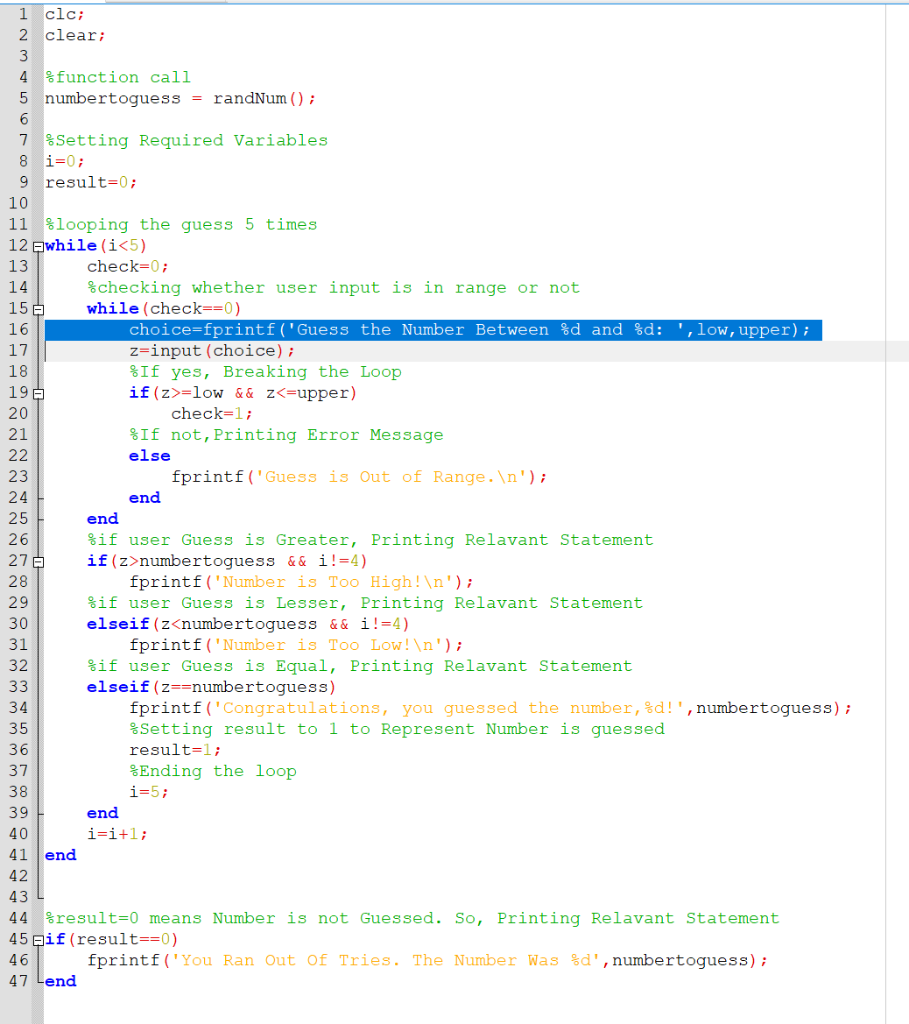Toggle folding for the outer while block
The height and width of the screenshot is (1024, 909).
coord(36,245)
